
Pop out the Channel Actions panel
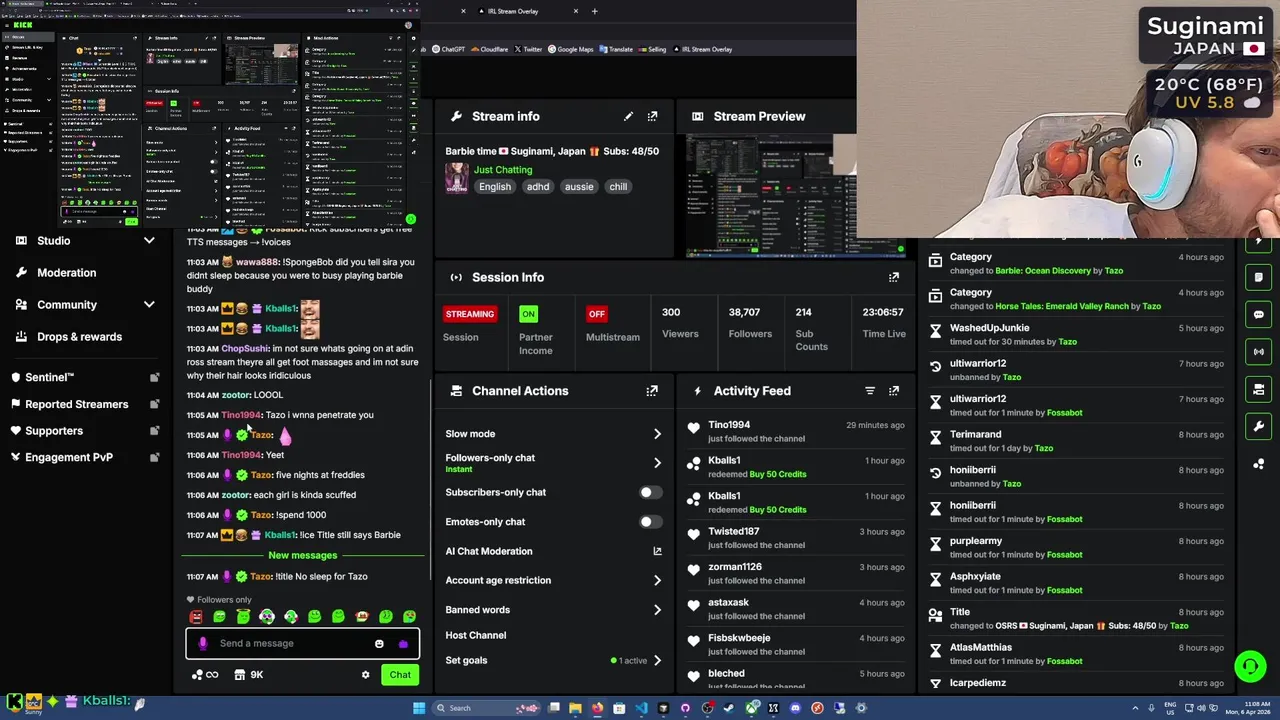click(x=652, y=391)
